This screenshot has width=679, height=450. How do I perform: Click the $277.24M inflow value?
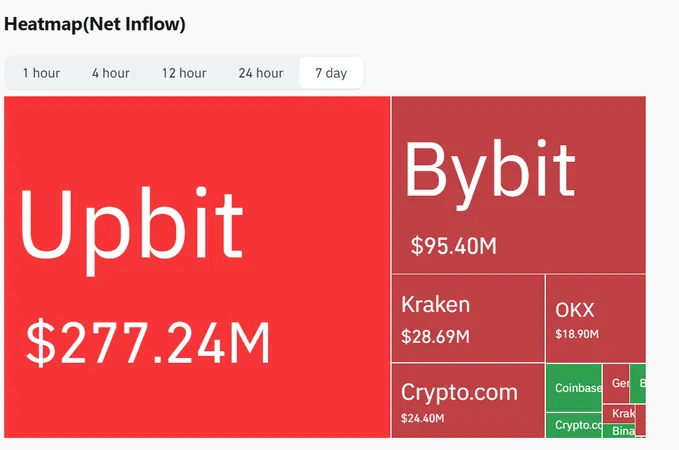(148, 343)
